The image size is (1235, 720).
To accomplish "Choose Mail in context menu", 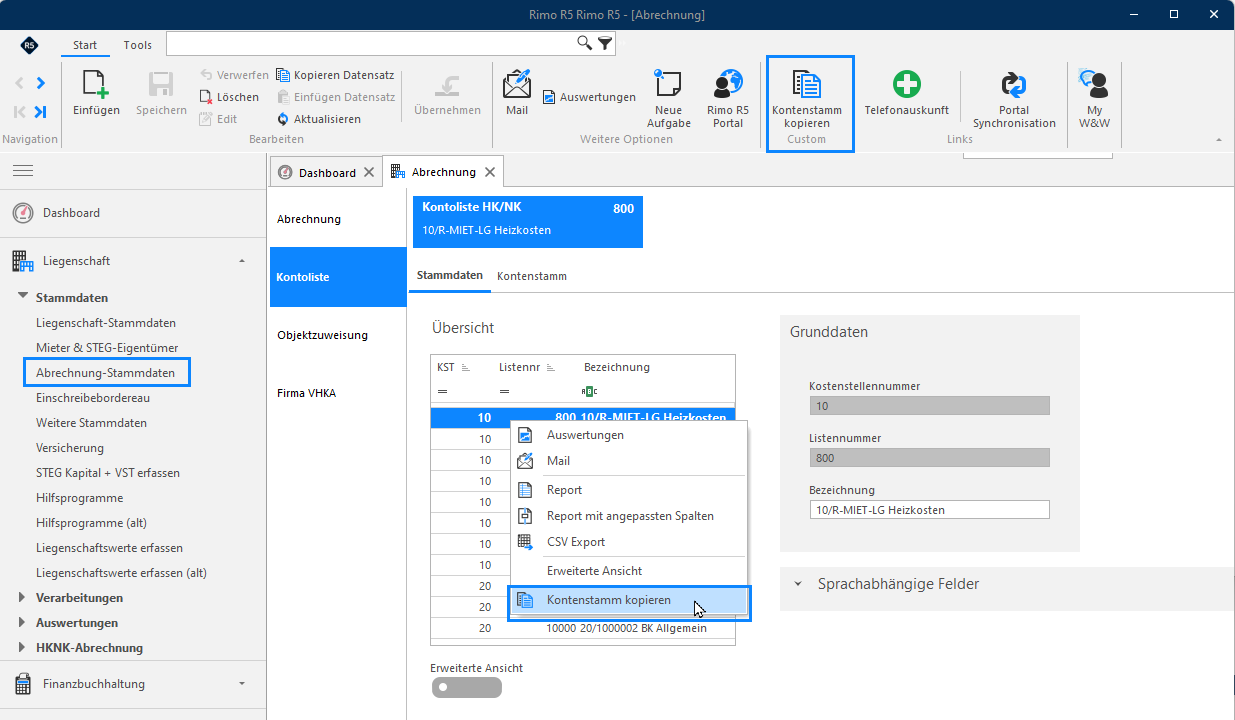I will pos(630,461).
